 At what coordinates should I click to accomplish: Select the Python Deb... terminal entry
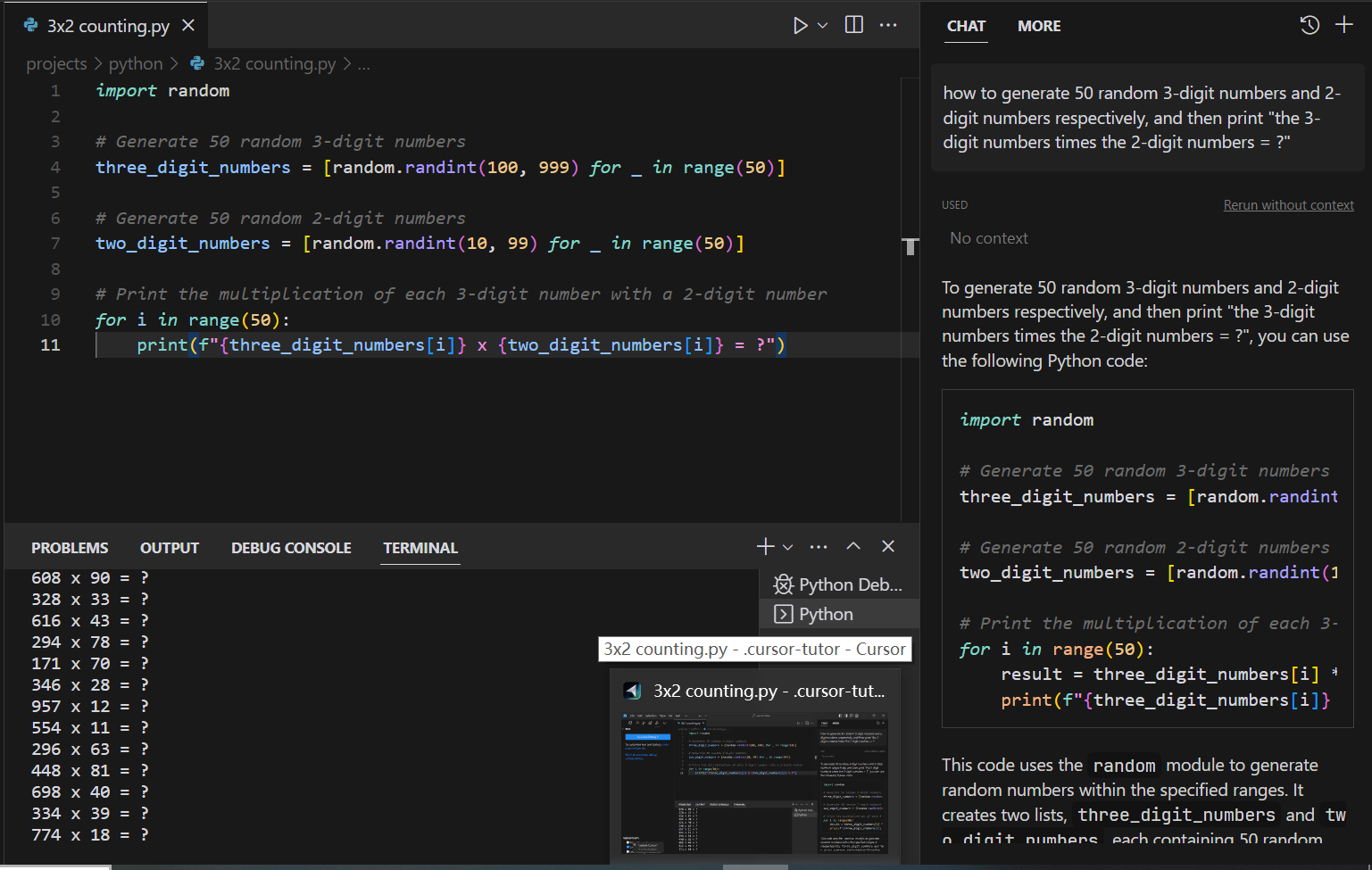point(839,584)
